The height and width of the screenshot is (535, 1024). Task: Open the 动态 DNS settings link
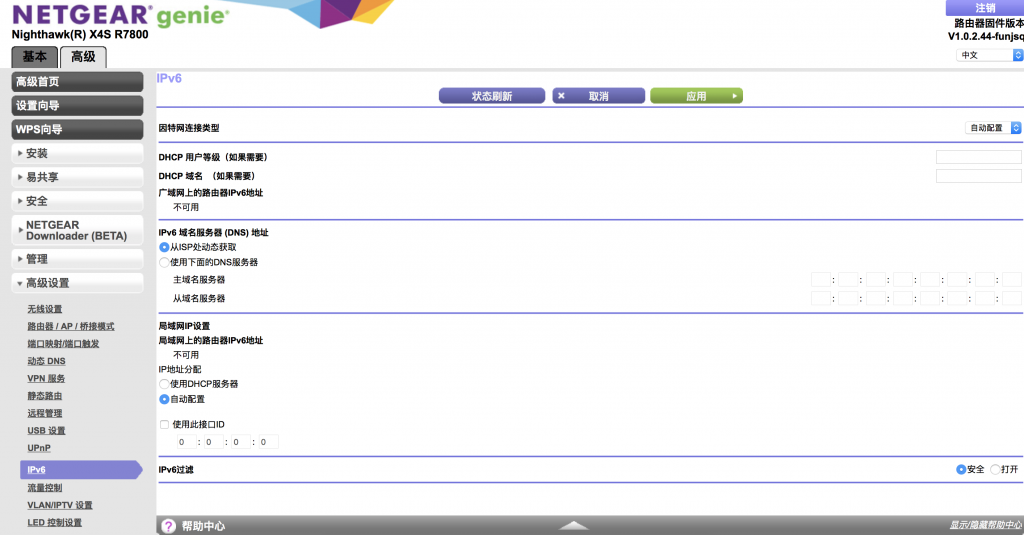46,361
